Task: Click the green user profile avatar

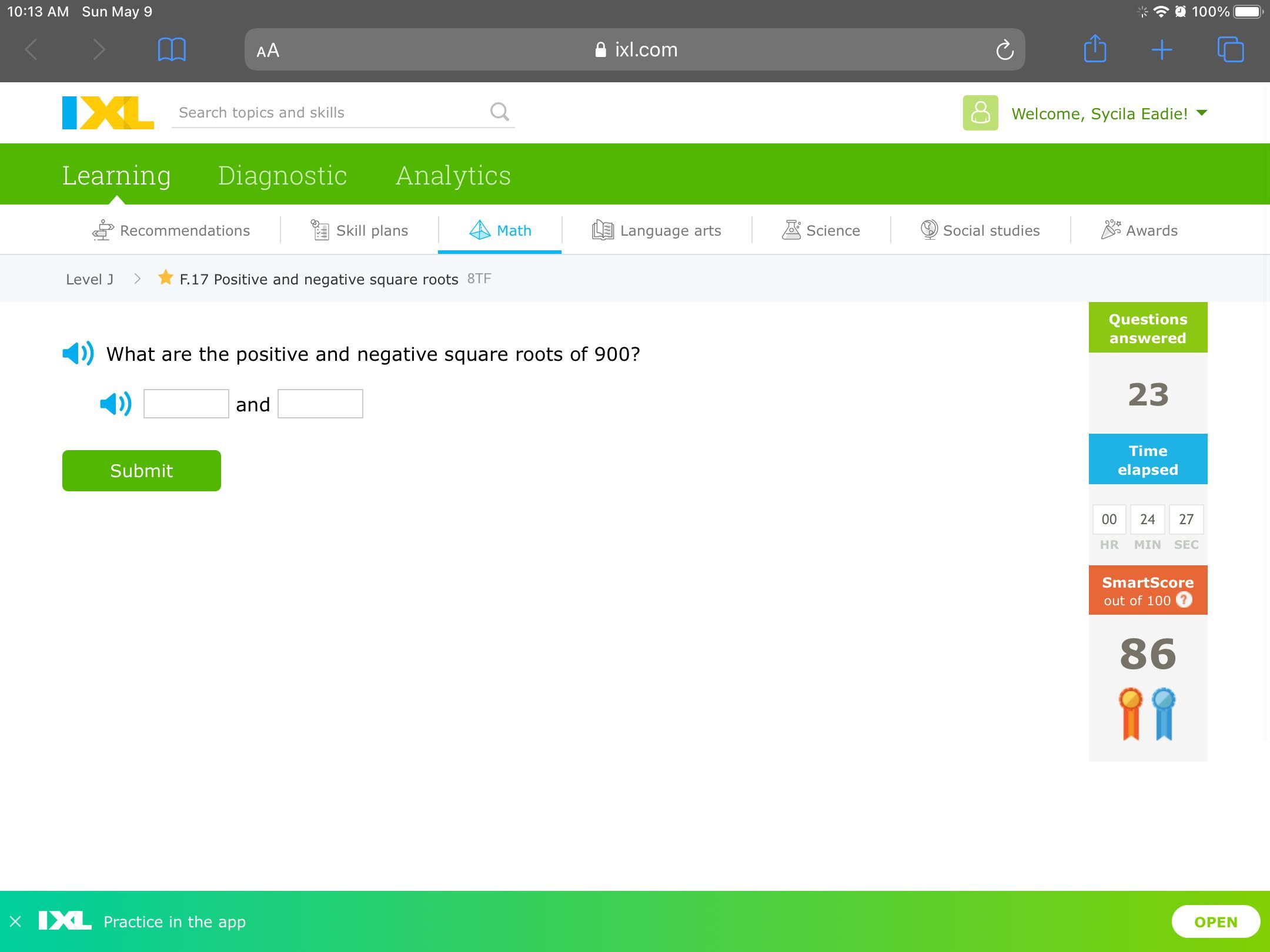Action: [980, 113]
